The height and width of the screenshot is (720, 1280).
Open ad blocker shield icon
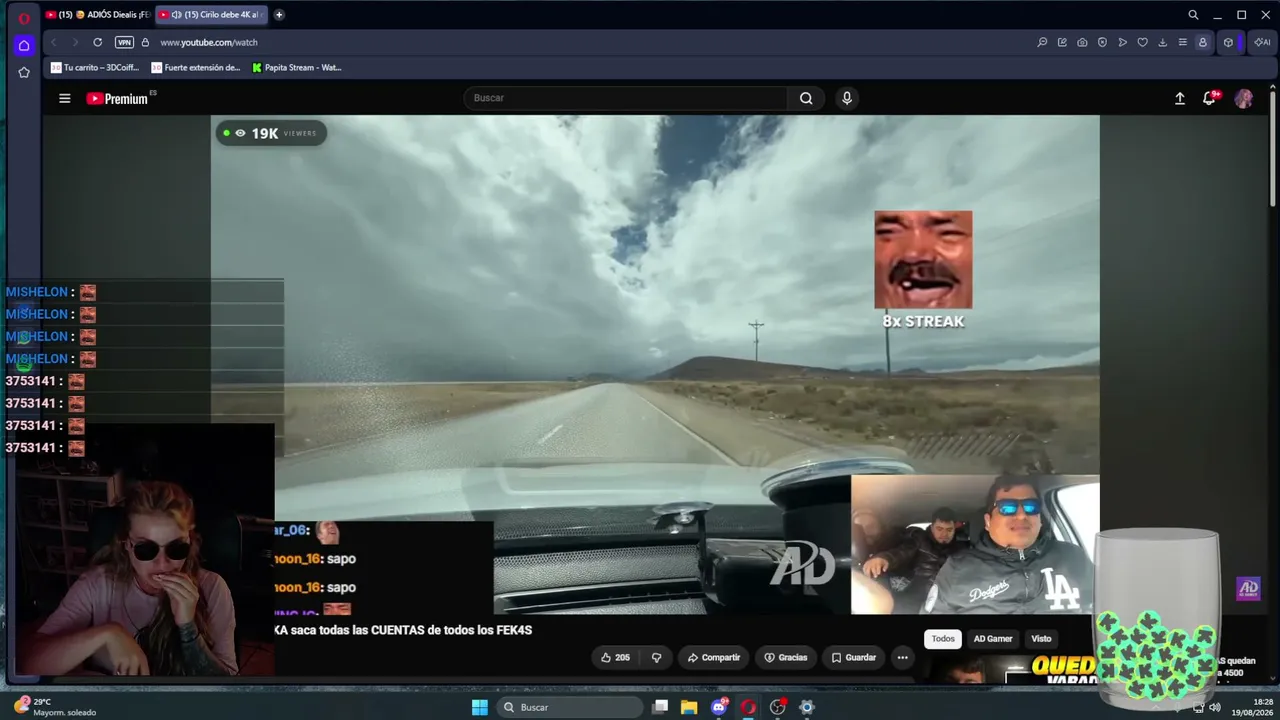tap(1102, 42)
